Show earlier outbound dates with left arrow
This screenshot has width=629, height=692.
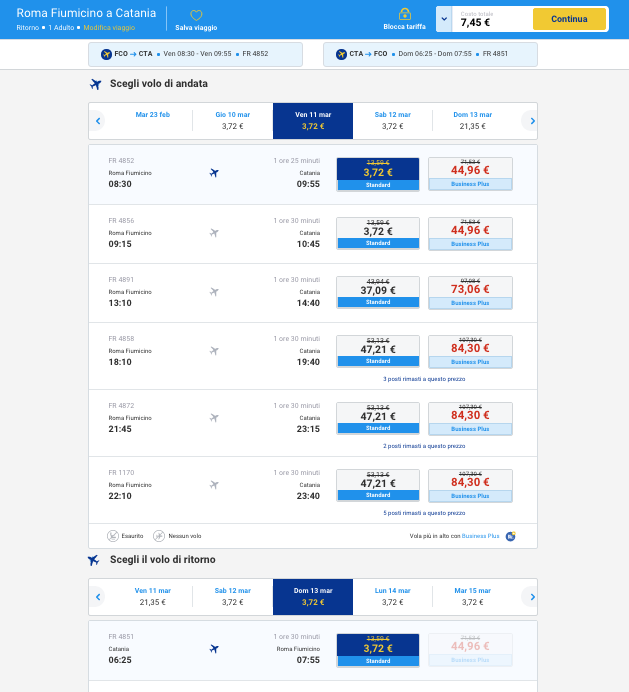pyautogui.click(x=98, y=121)
